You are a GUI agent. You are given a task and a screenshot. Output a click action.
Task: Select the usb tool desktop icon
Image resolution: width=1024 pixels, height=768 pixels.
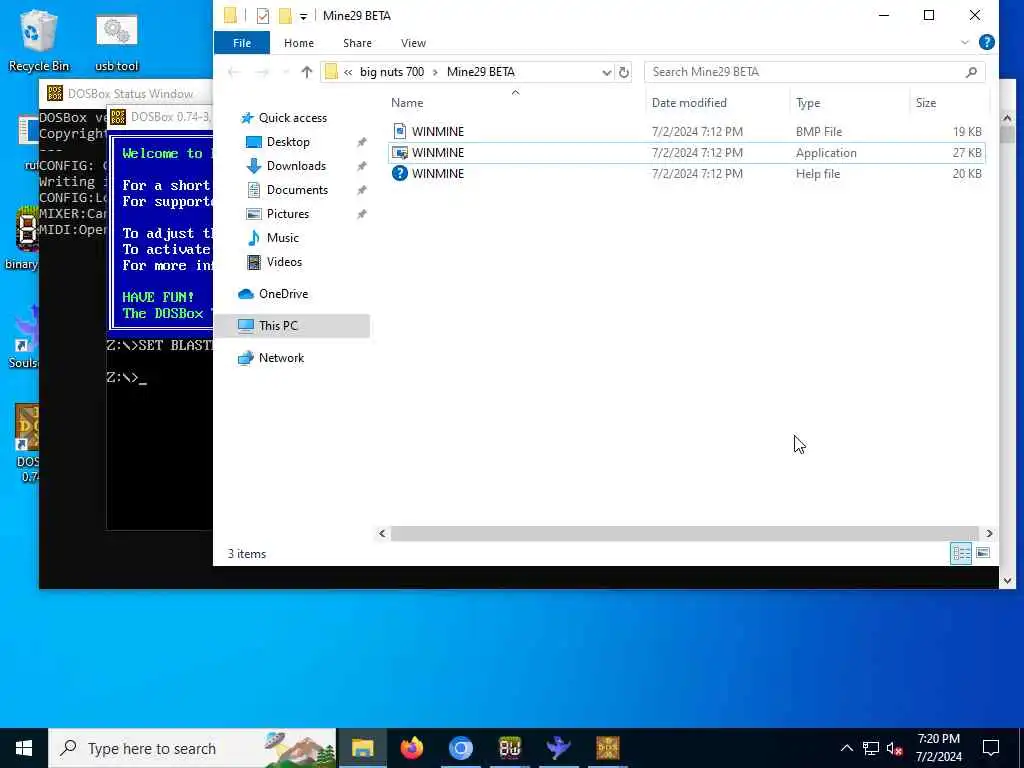pyautogui.click(x=117, y=43)
